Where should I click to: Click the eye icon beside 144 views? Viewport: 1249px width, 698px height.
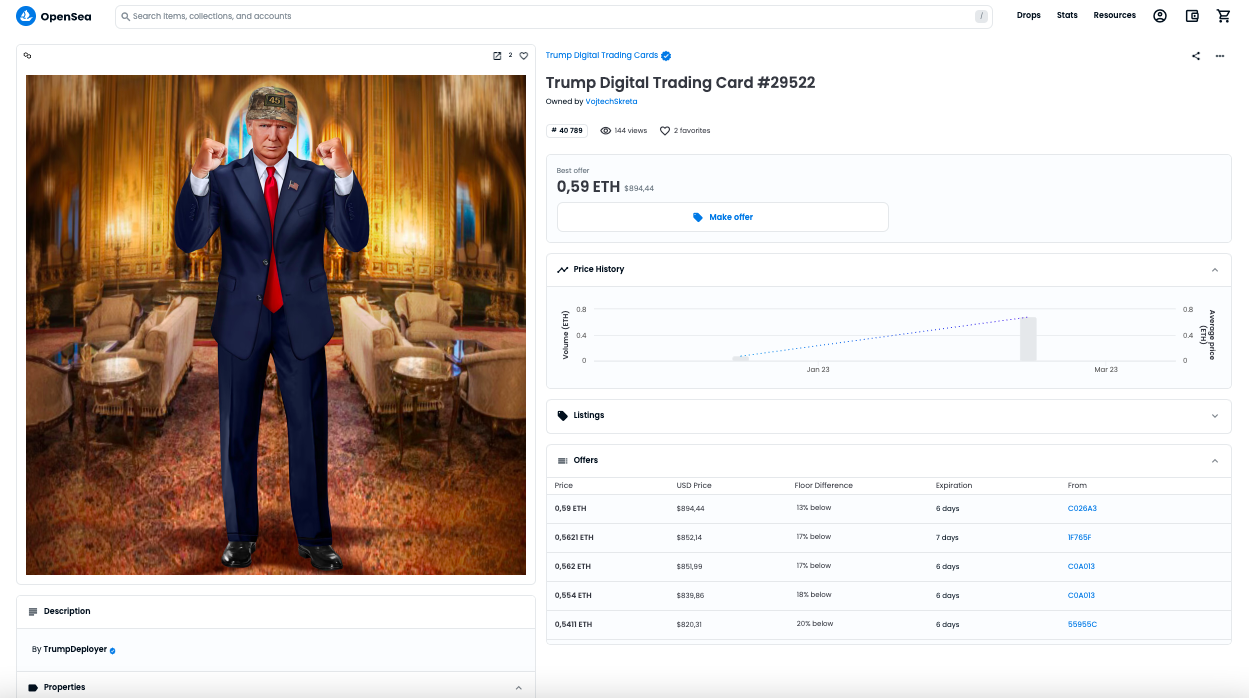pyautogui.click(x=605, y=131)
